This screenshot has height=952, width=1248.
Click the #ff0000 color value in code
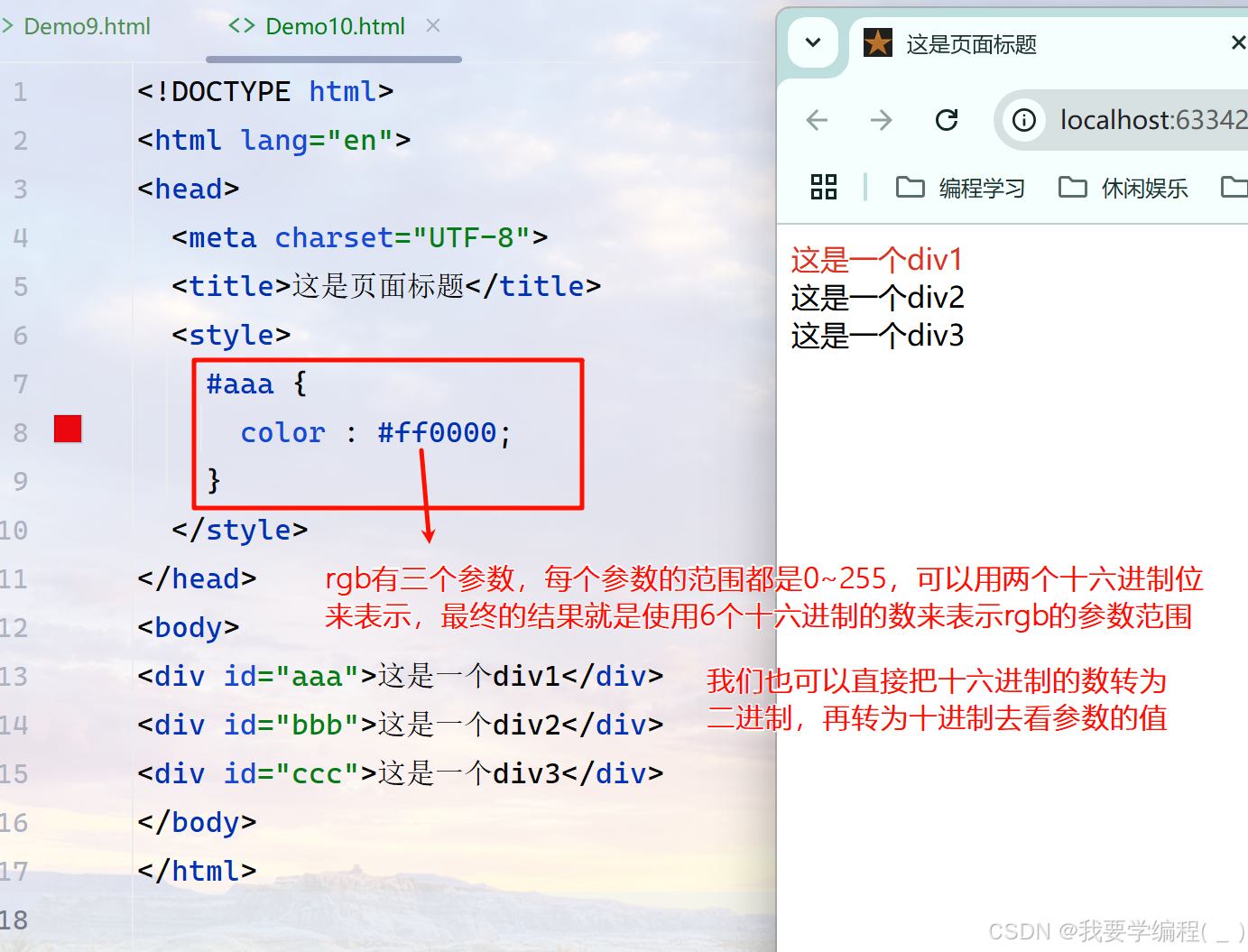[x=437, y=433]
